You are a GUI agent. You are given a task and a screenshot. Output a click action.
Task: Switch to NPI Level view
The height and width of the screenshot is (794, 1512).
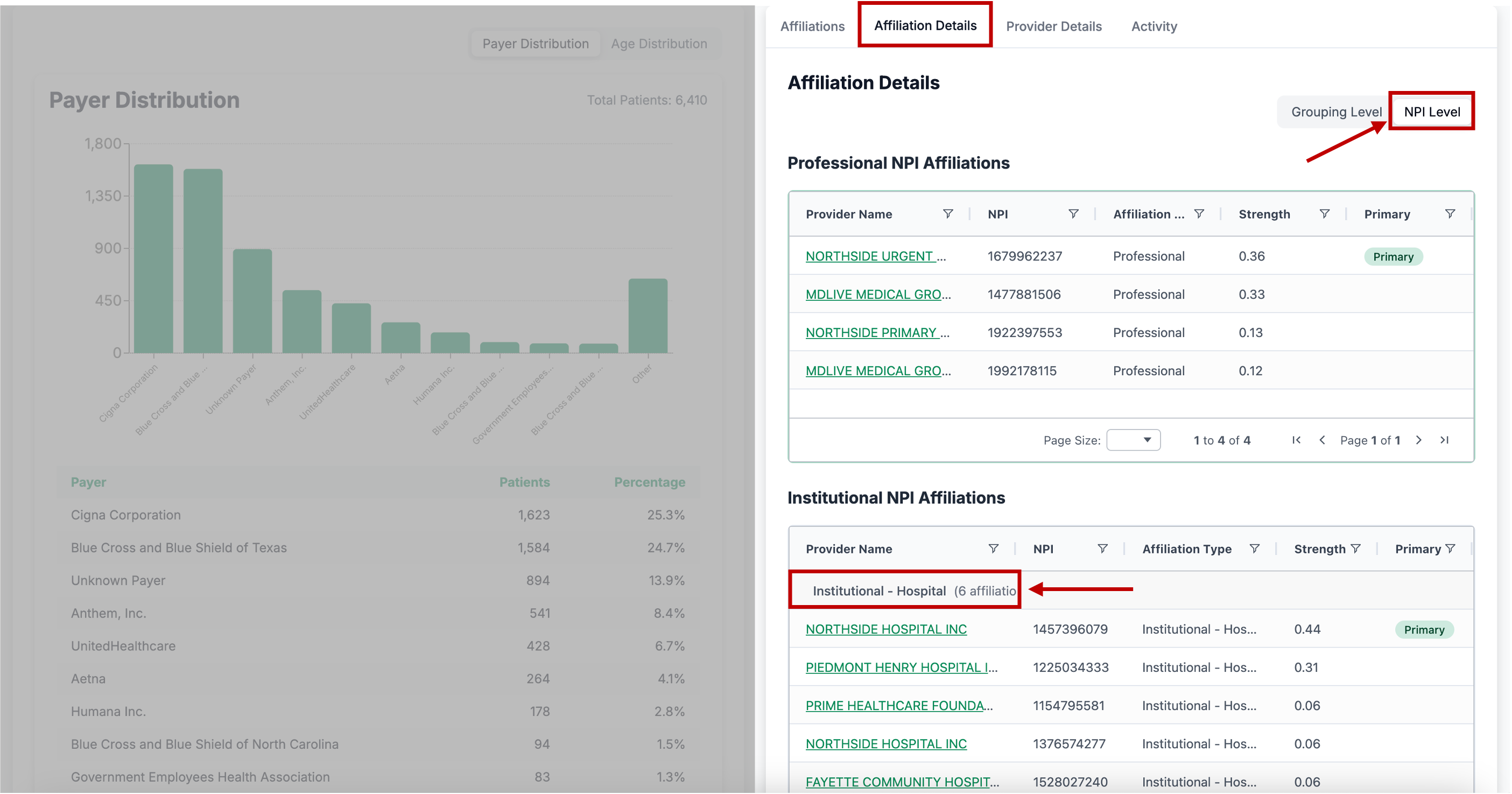pos(1432,111)
